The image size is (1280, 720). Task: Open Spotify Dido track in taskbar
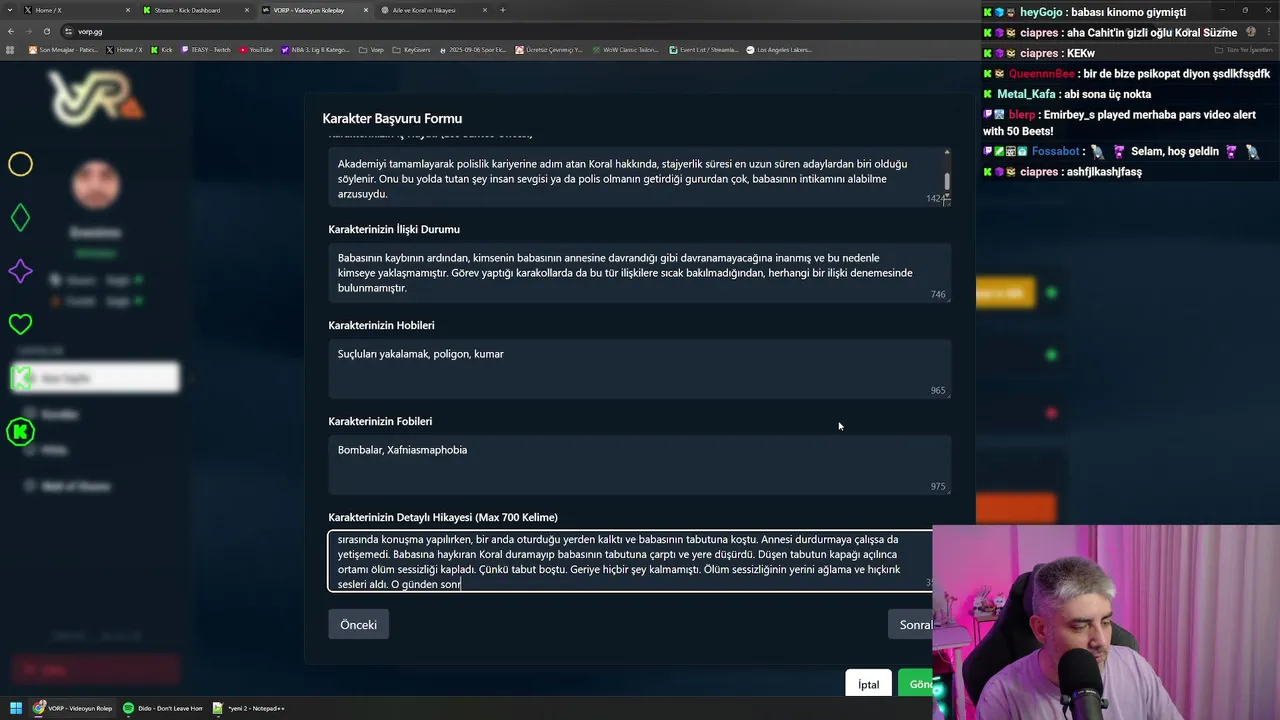[x=163, y=708]
